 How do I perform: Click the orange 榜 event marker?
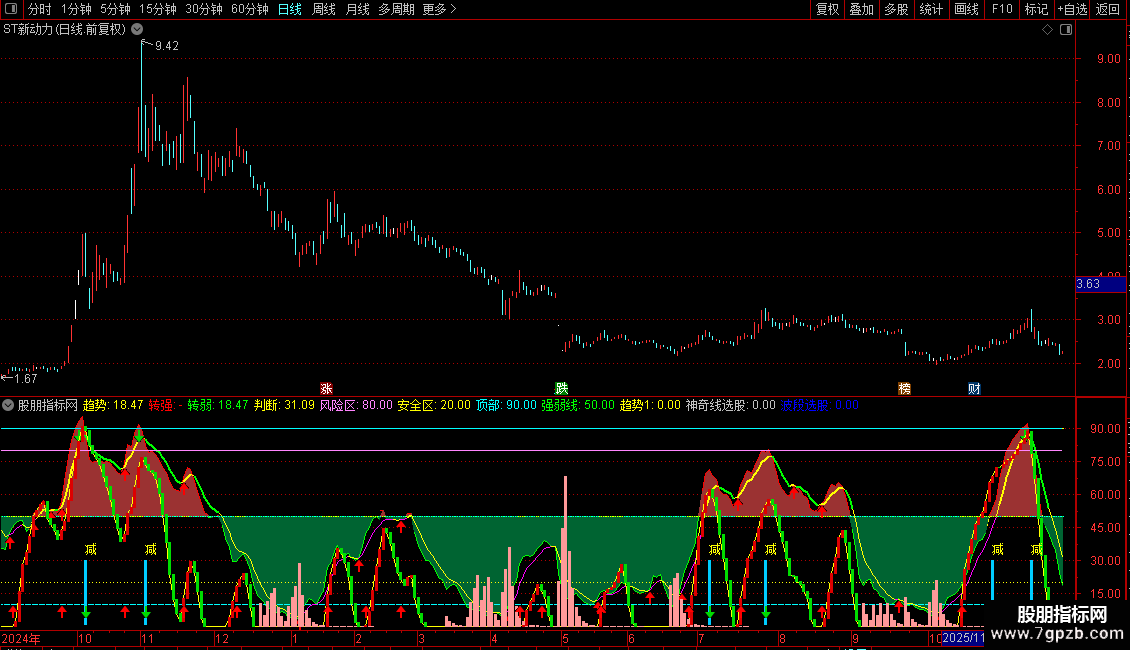pos(904,388)
